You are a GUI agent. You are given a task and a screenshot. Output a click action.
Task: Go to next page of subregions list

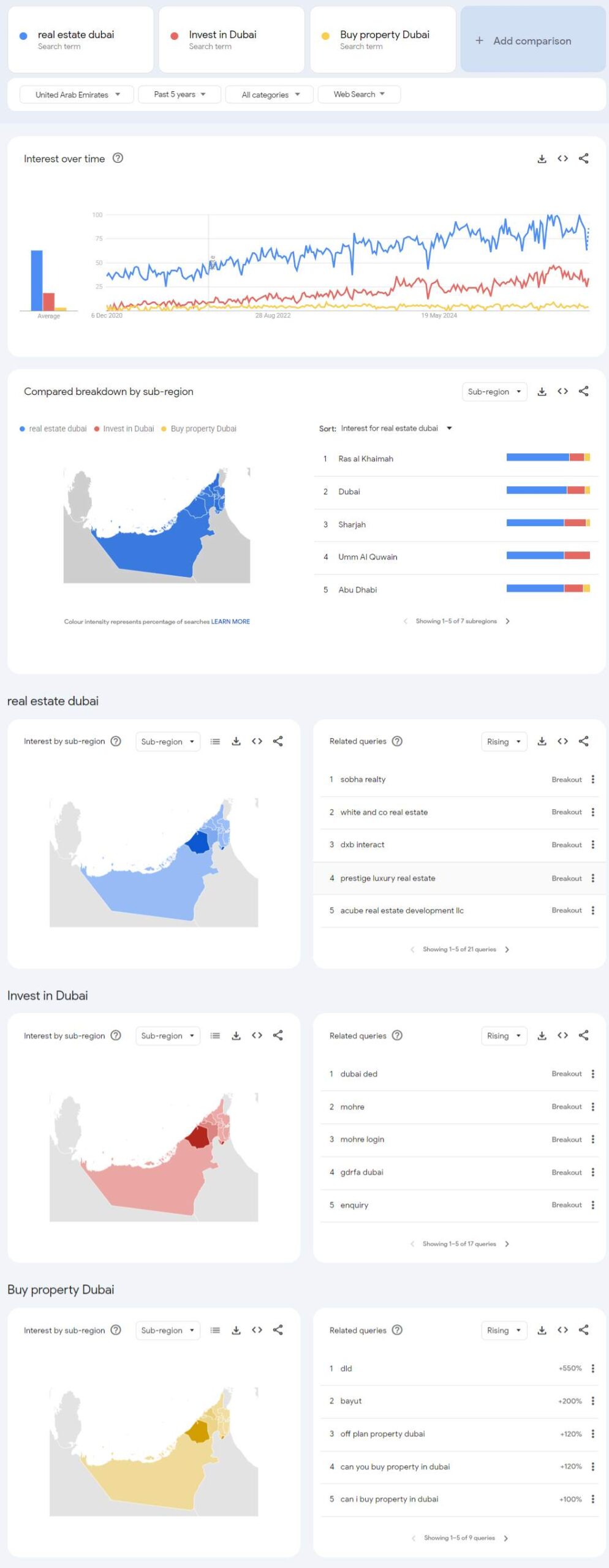coord(507,621)
